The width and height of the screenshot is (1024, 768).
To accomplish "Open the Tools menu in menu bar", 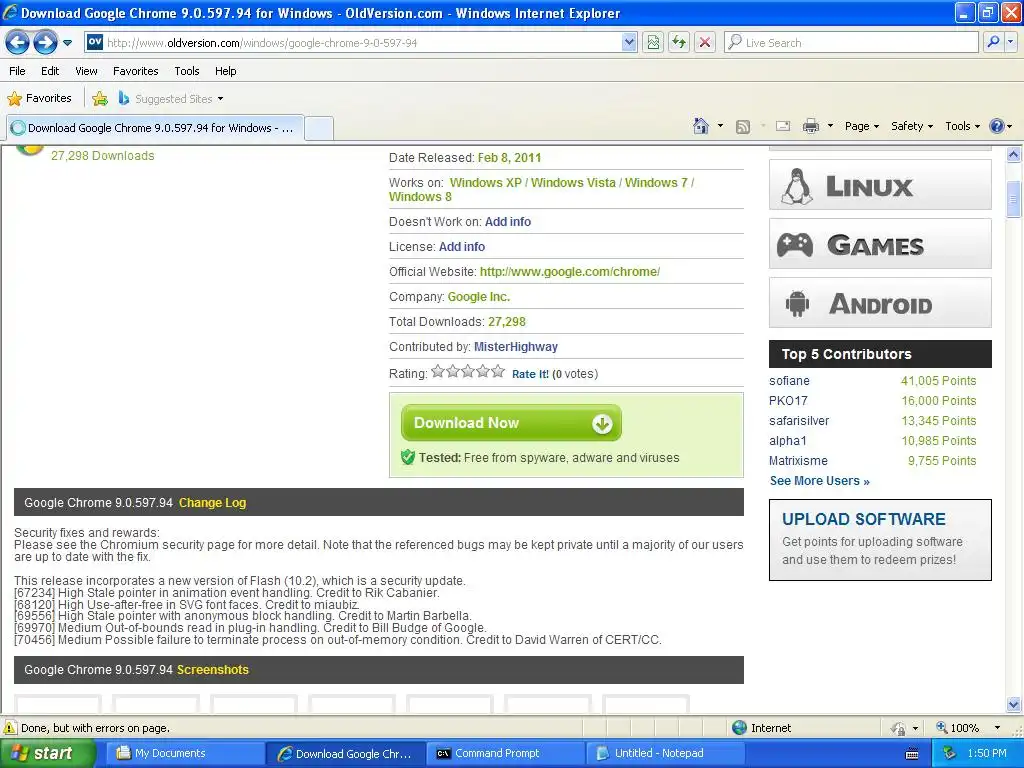I will [187, 71].
